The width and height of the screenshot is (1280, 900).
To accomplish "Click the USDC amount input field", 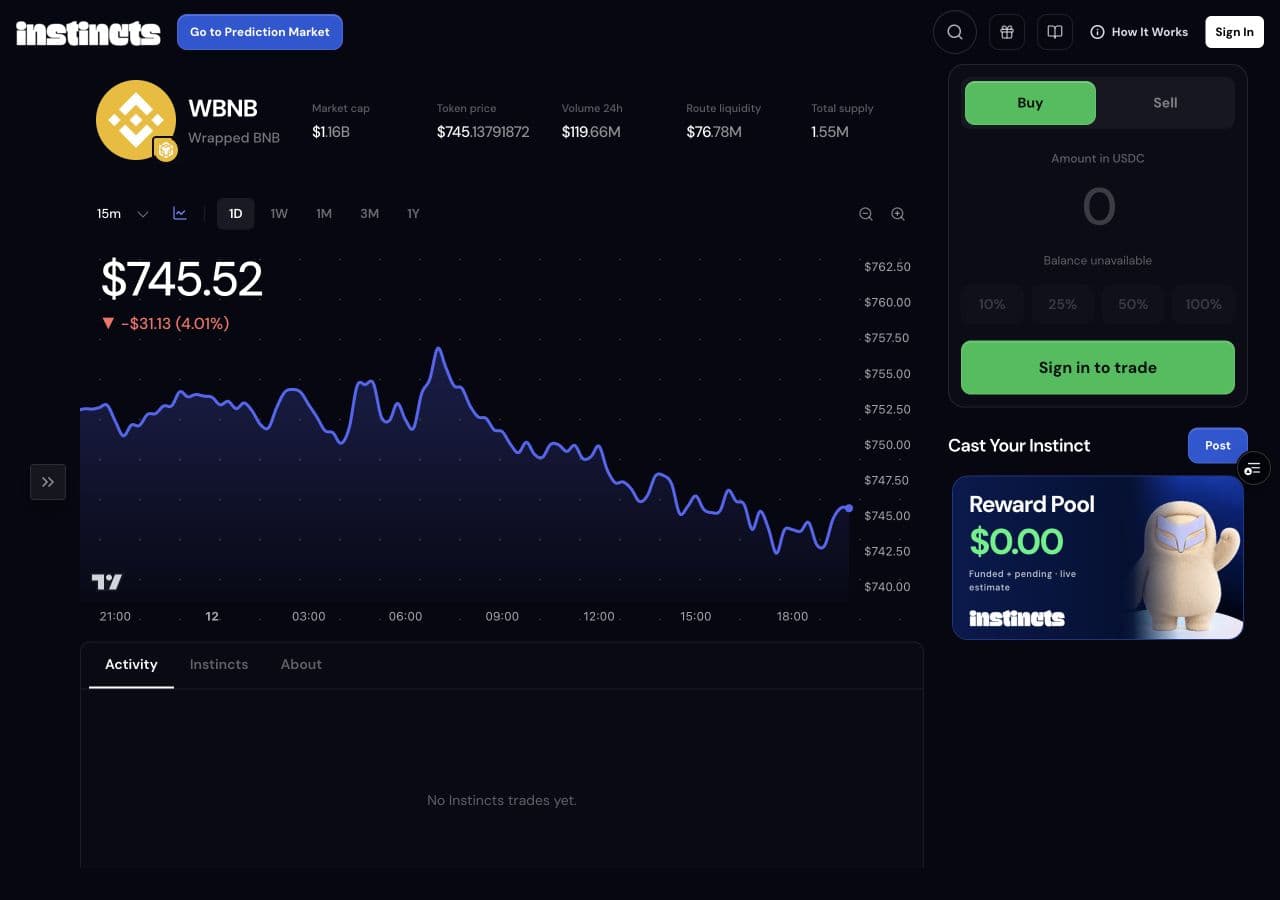I will pyautogui.click(x=1098, y=208).
